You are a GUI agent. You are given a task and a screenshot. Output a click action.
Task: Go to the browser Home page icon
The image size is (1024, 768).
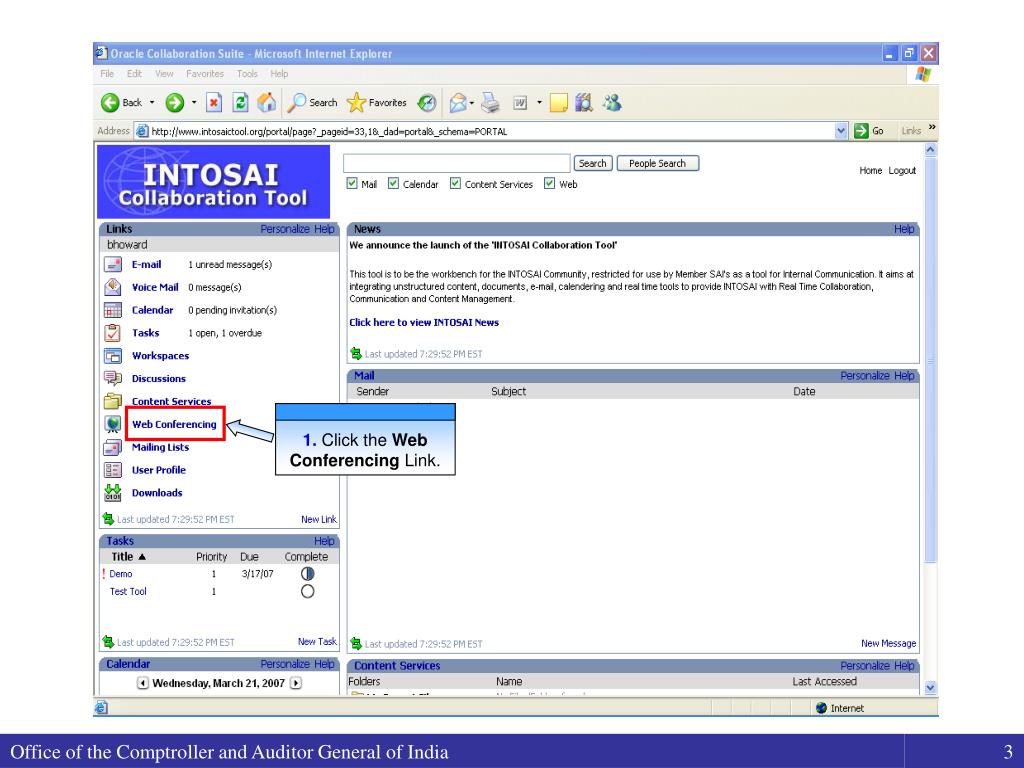[x=266, y=103]
